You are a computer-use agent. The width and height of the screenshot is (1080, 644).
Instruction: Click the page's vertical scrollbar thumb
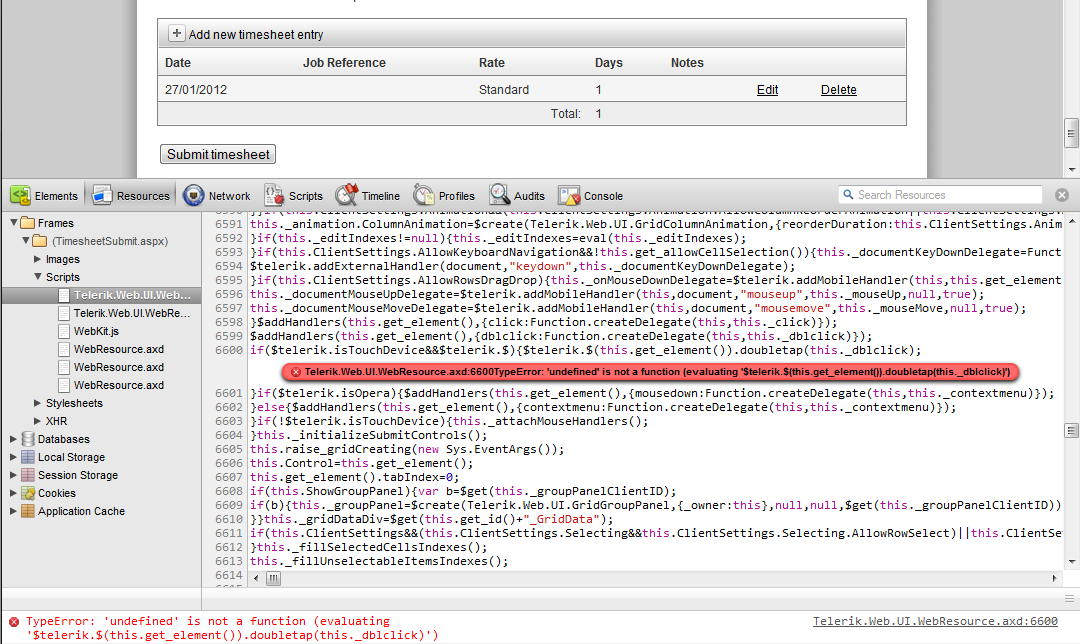(x=1071, y=133)
